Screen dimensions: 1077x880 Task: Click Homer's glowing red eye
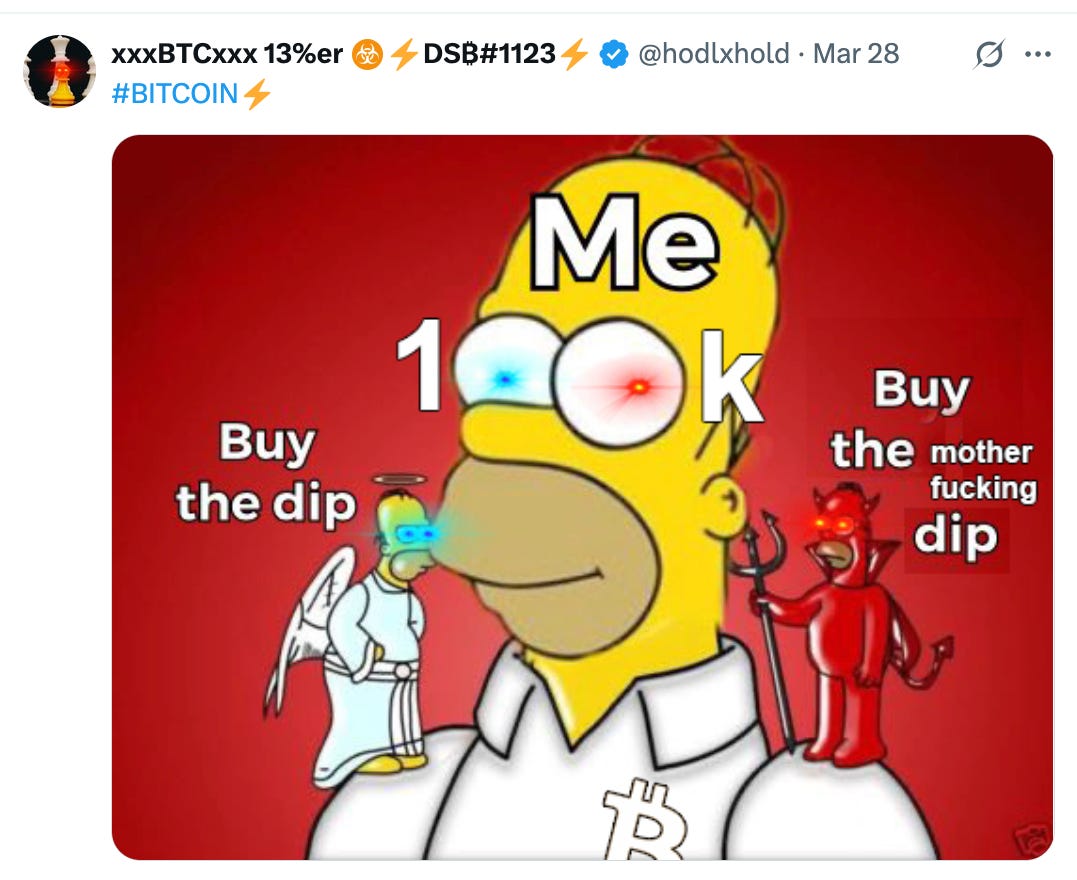click(x=628, y=387)
